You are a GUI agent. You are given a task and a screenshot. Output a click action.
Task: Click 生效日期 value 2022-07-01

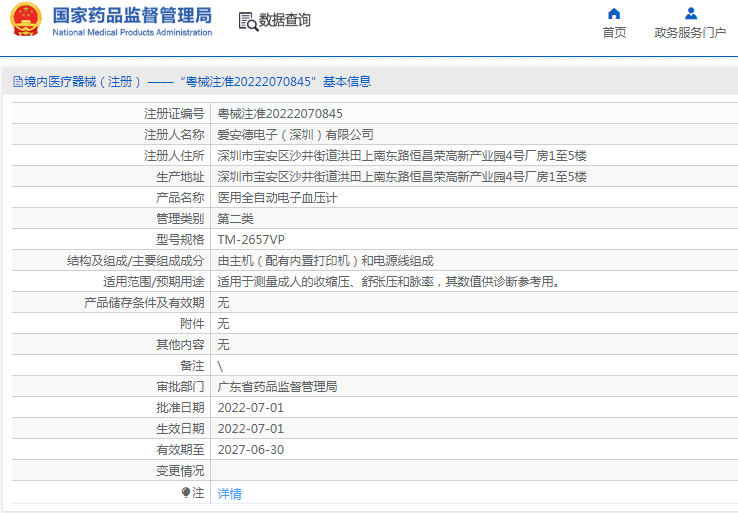coord(250,429)
